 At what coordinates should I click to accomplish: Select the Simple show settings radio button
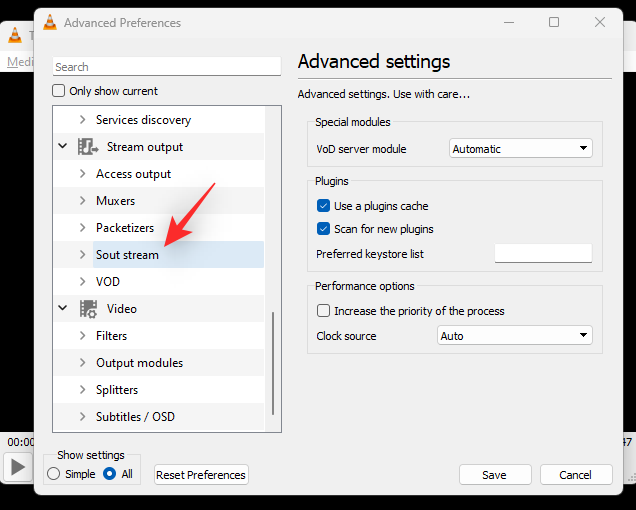[x=54, y=473]
